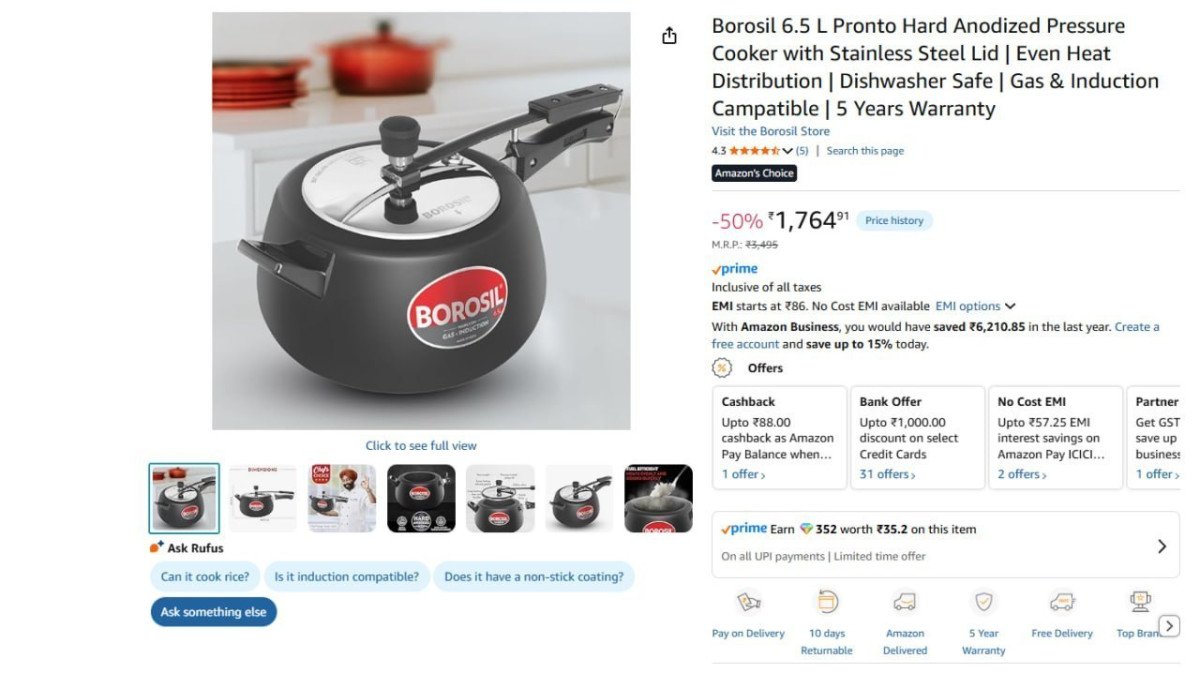Click the Ask something else button
Image resolution: width=1200 pixels, height=673 pixels.
(x=214, y=612)
